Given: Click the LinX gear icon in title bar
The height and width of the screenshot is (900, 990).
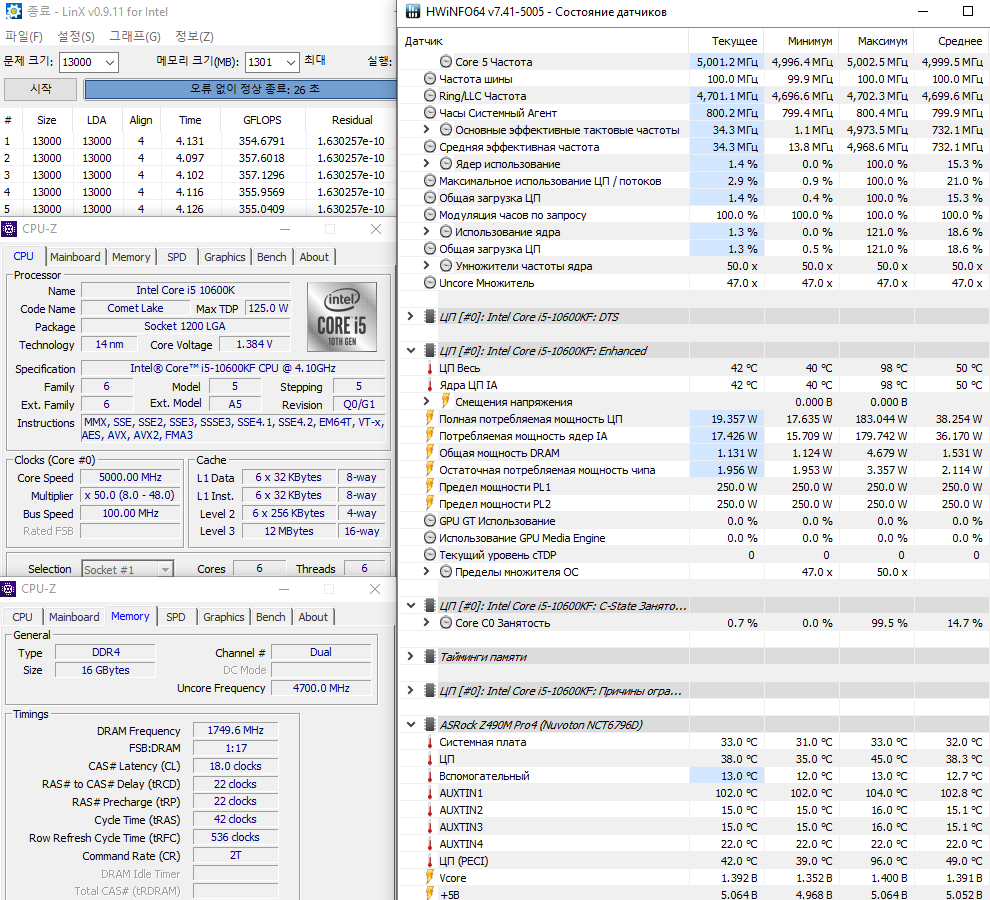Looking at the screenshot, I should (x=13, y=11).
